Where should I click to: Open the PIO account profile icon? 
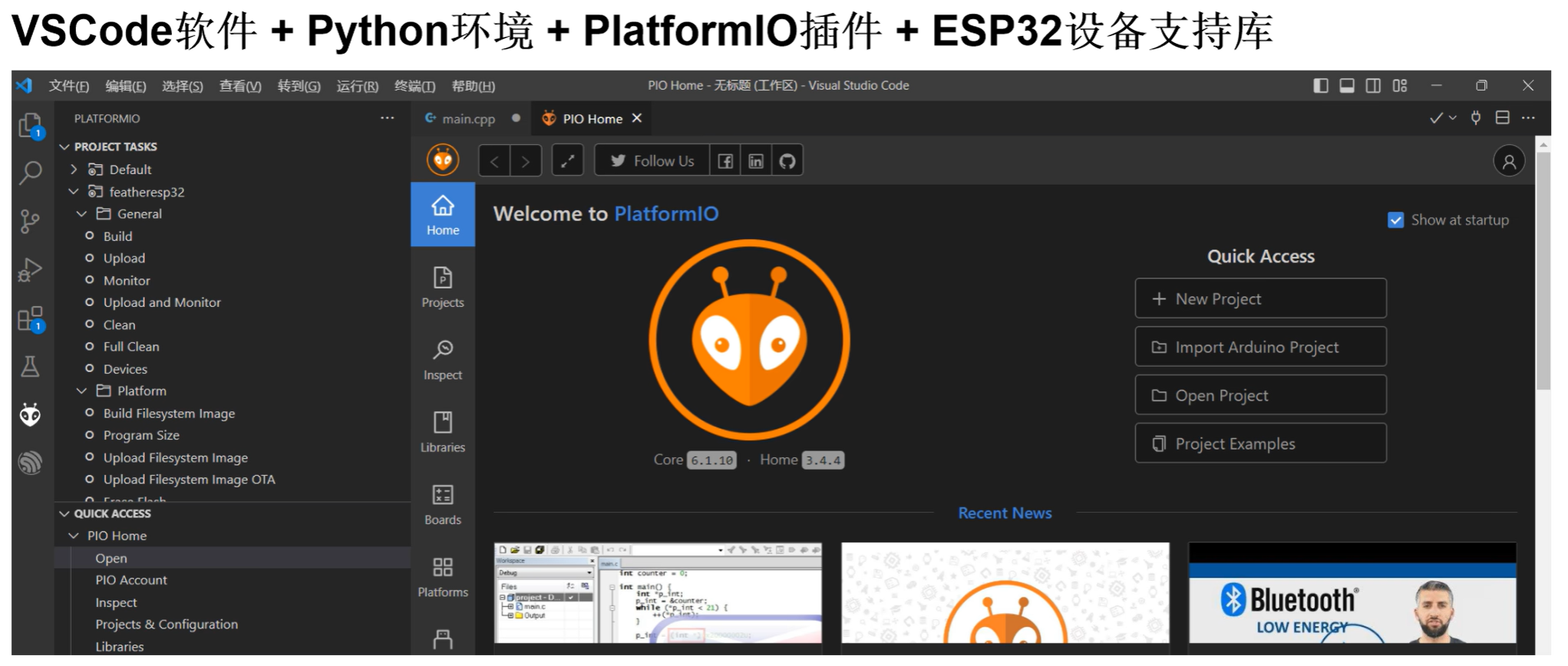[1509, 161]
